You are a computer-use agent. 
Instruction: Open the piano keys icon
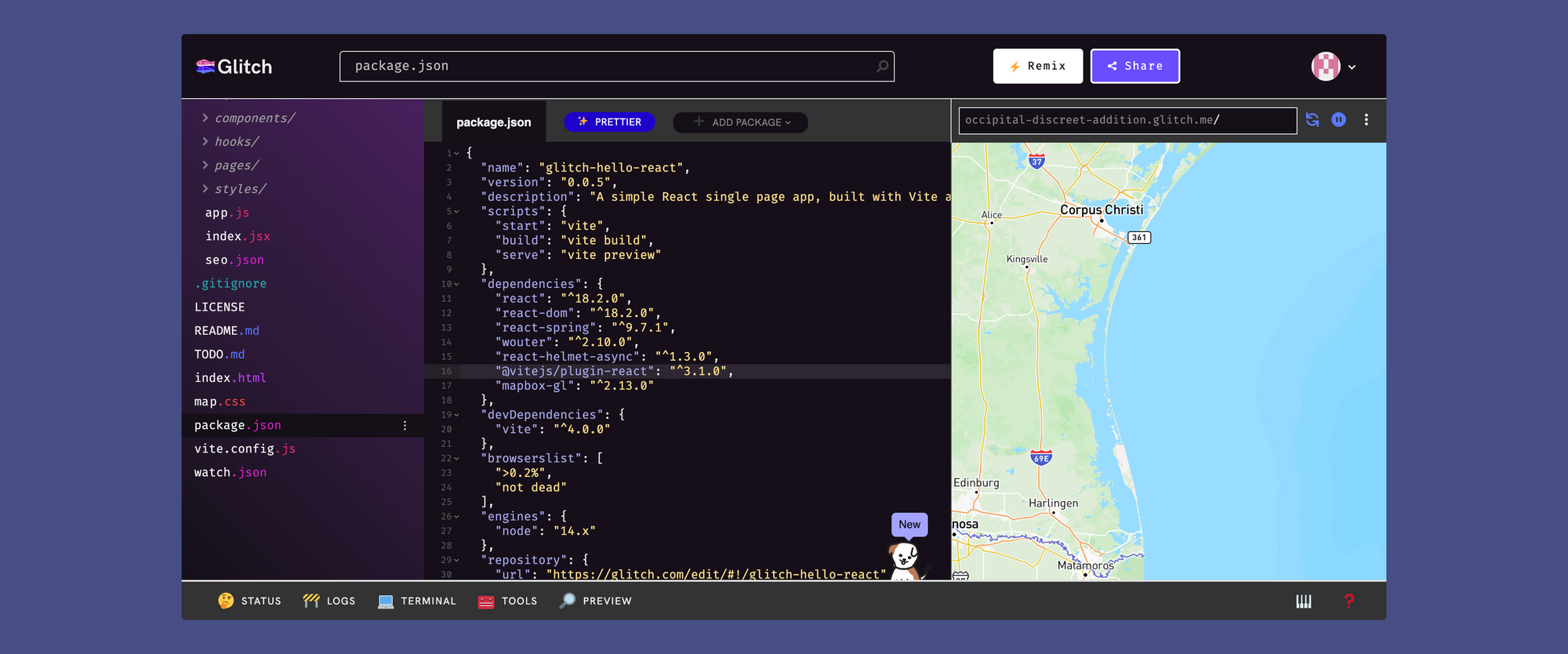point(1304,601)
